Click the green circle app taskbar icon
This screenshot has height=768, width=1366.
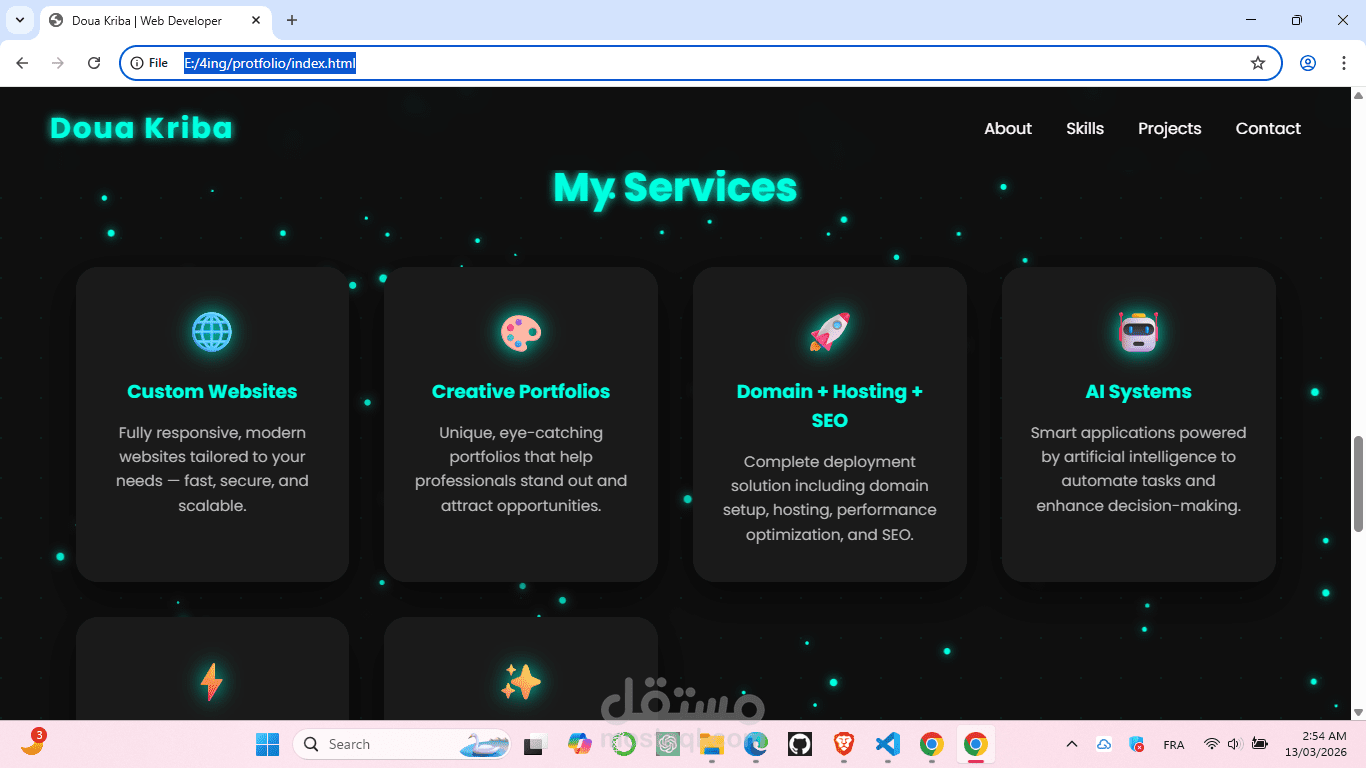tap(624, 744)
